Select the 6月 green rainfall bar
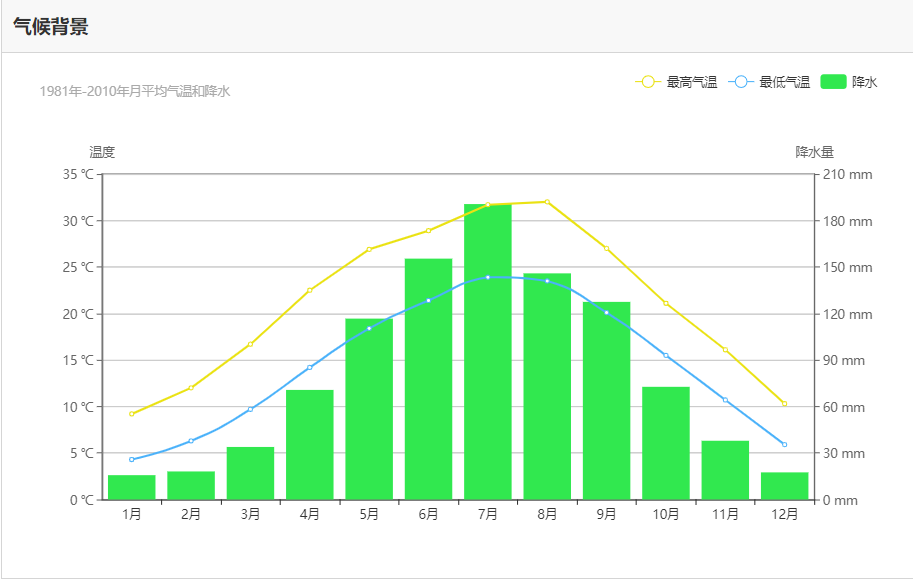This screenshot has width=913, height=579. tap(428, 379)
